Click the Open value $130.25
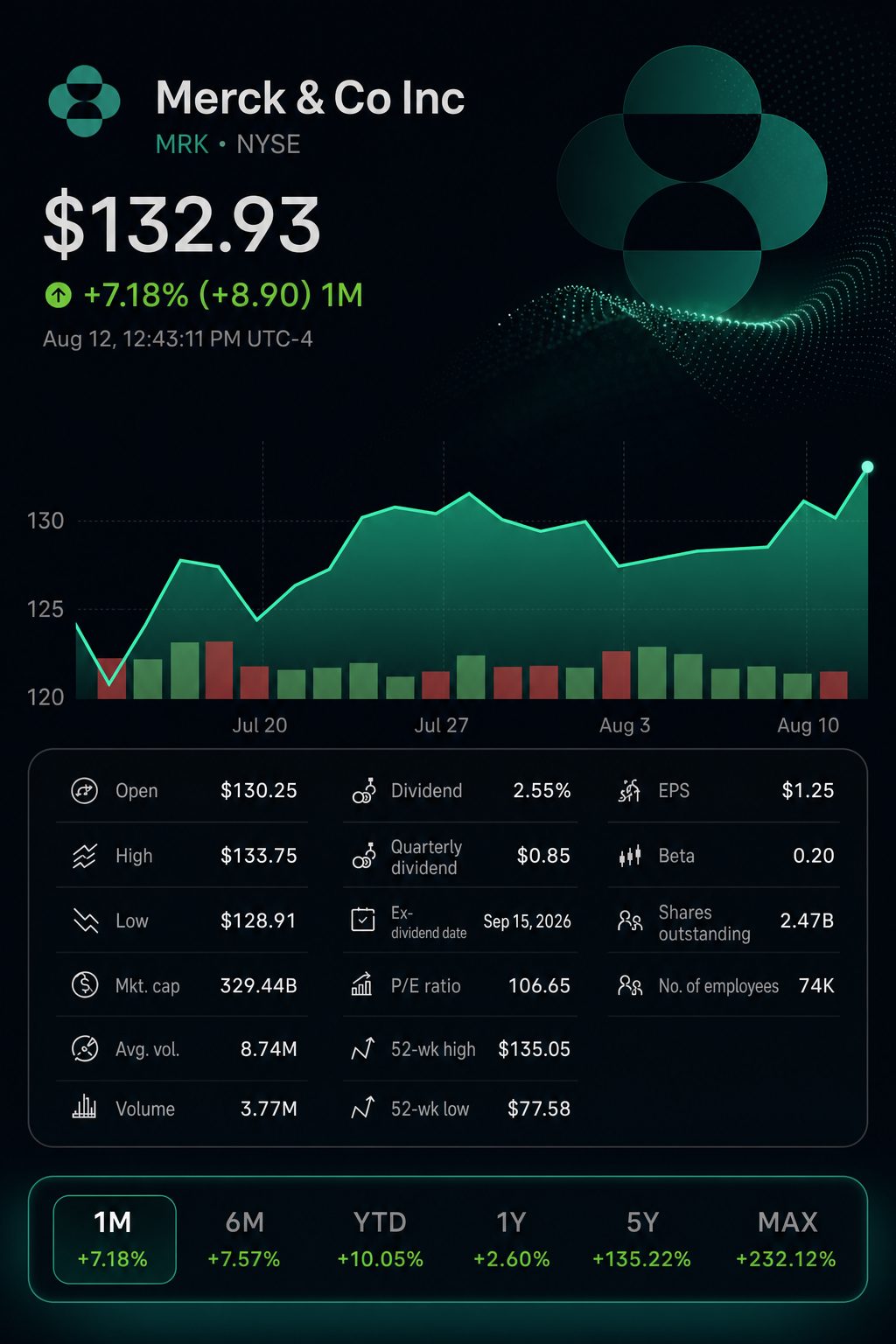The image size is (896, 1344). (259, 790)
